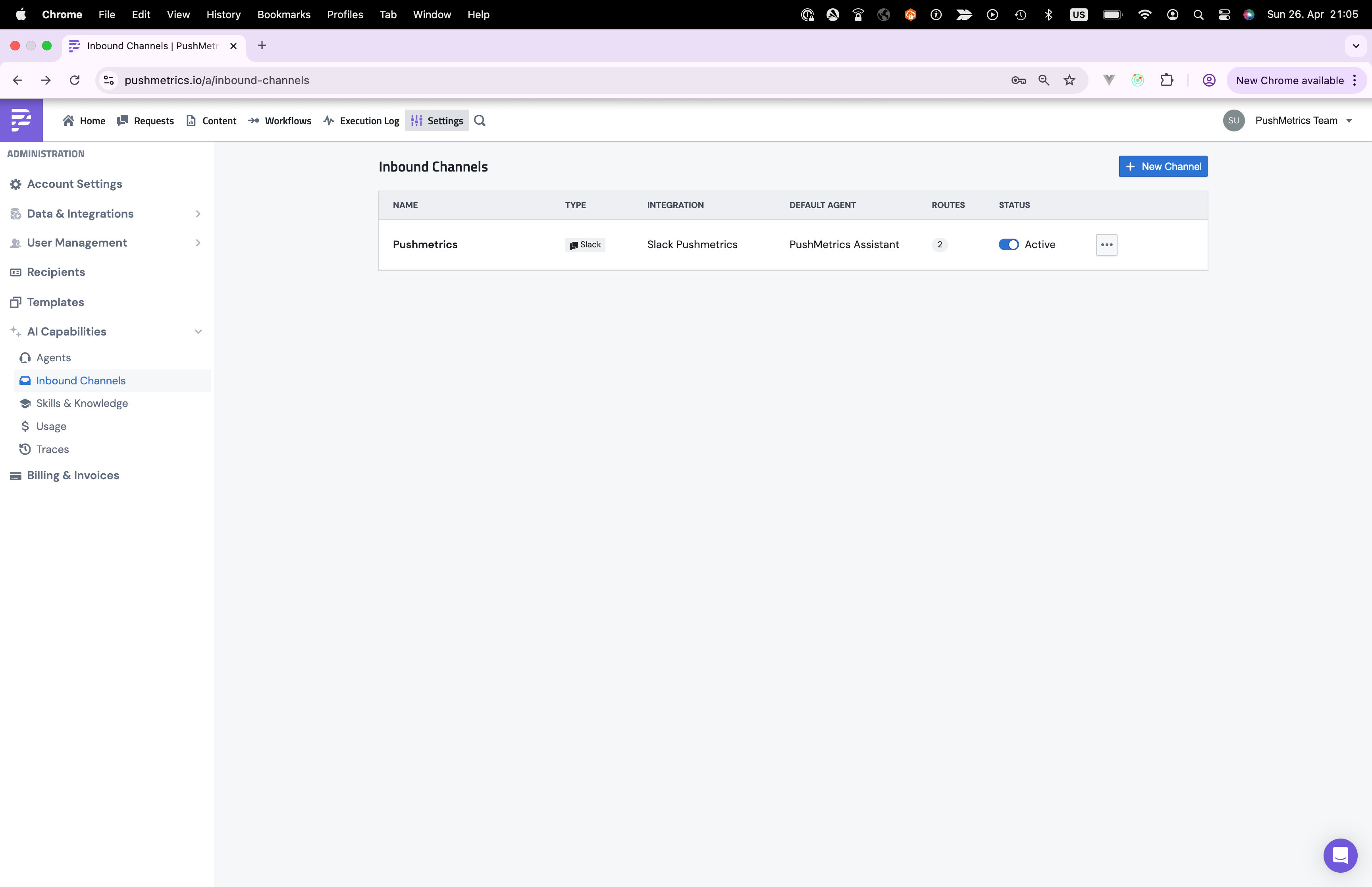
Task: Click the New Channel button
Action: pyautogui.click(x=1162, y=166)
